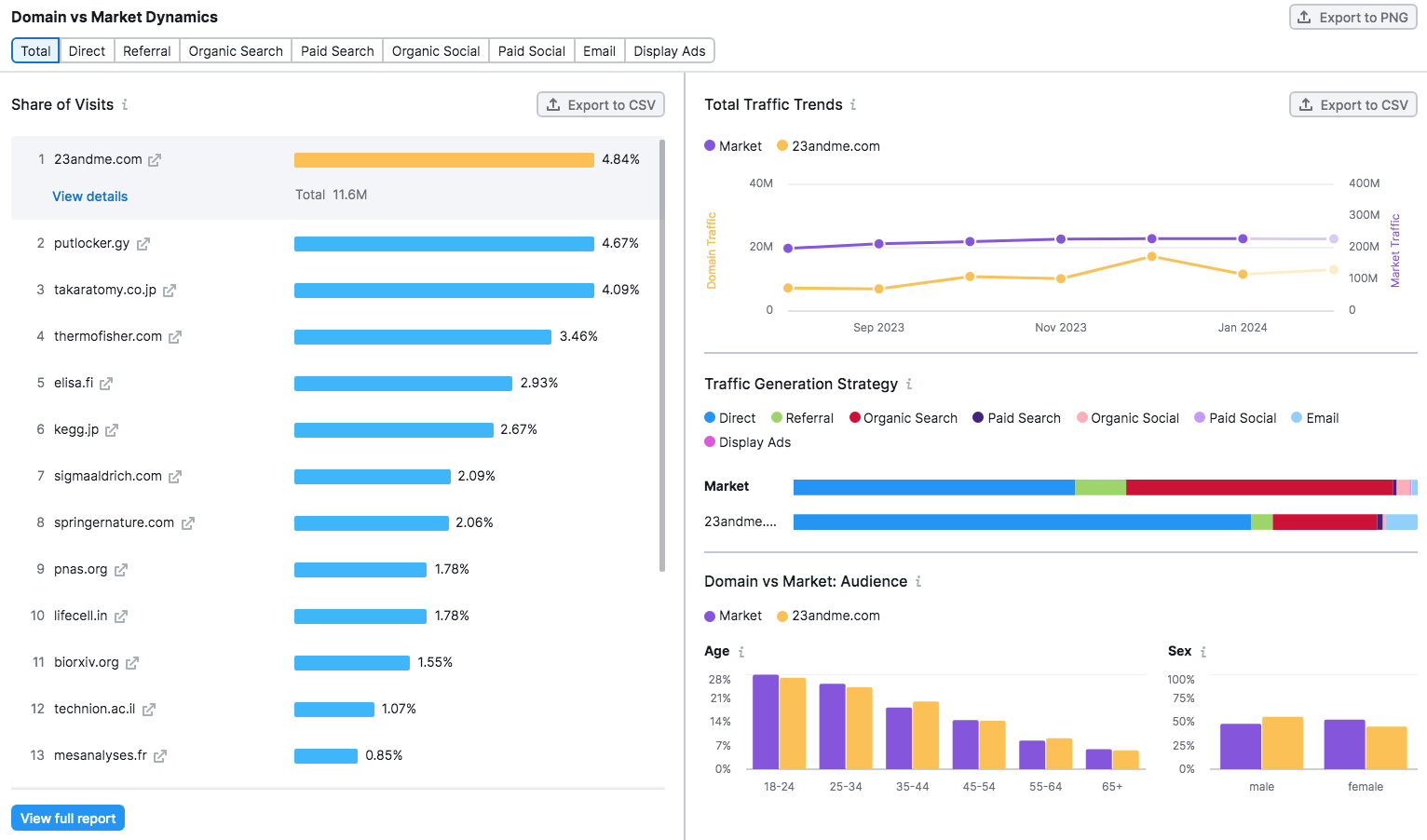Click orange 23andme bar for female
This screenshot has width=1427, height=840.
point(1386,748)
